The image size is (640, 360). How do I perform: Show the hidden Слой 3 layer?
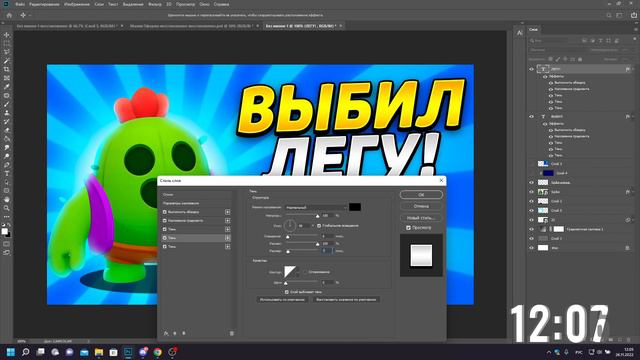[531, 164]
